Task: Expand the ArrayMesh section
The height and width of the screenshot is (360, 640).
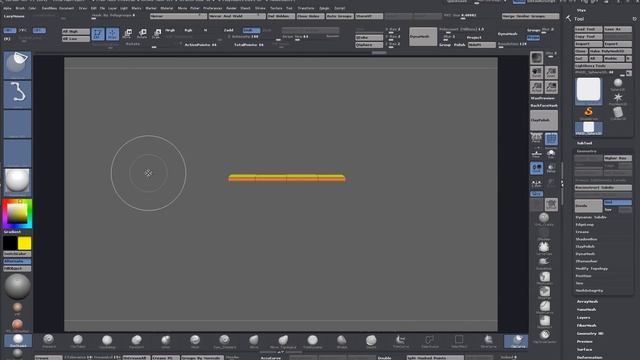Action: [x=587, y=301]
